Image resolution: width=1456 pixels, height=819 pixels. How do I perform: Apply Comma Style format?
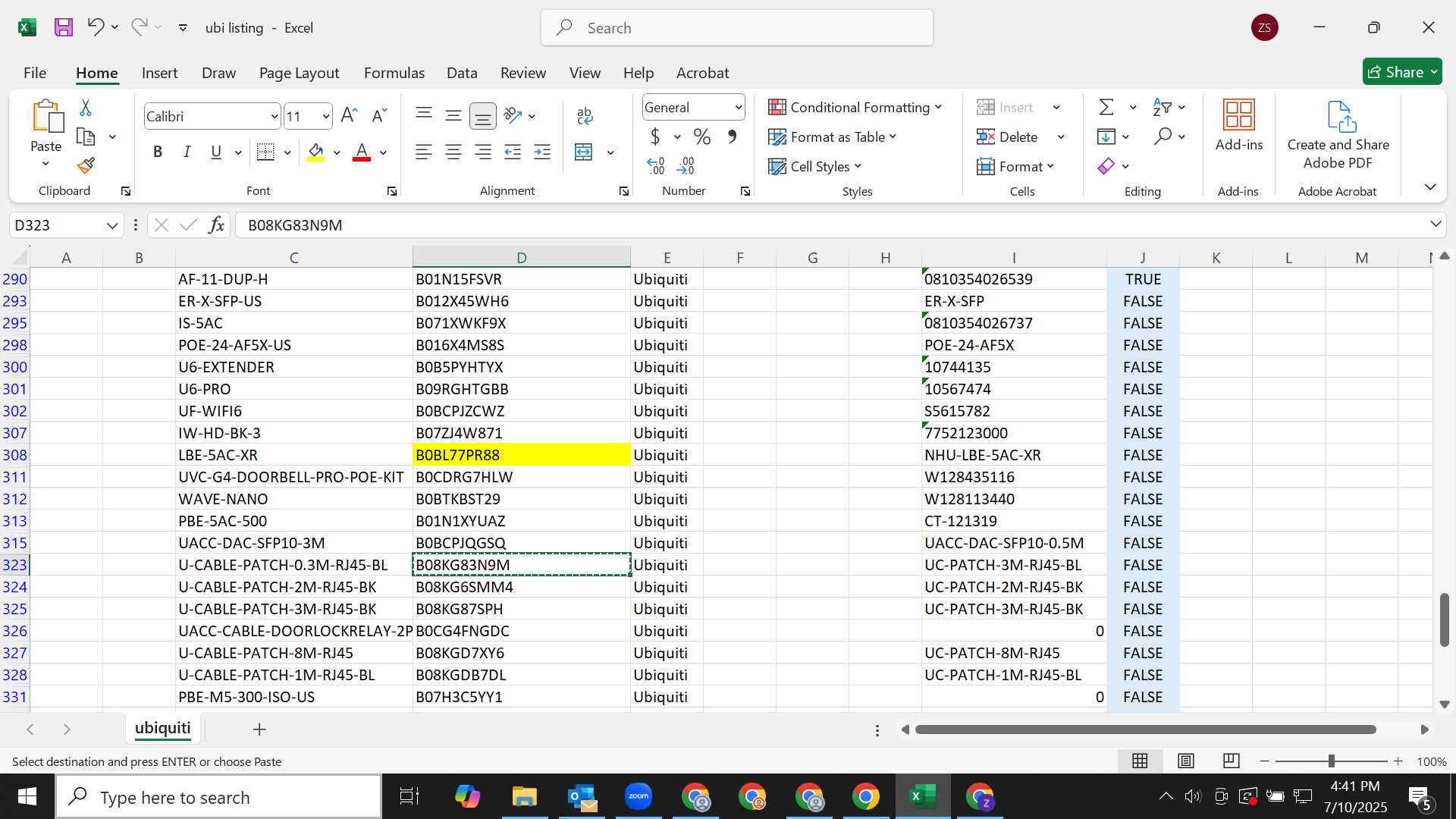pyautogui.click(x=732, y=136)
